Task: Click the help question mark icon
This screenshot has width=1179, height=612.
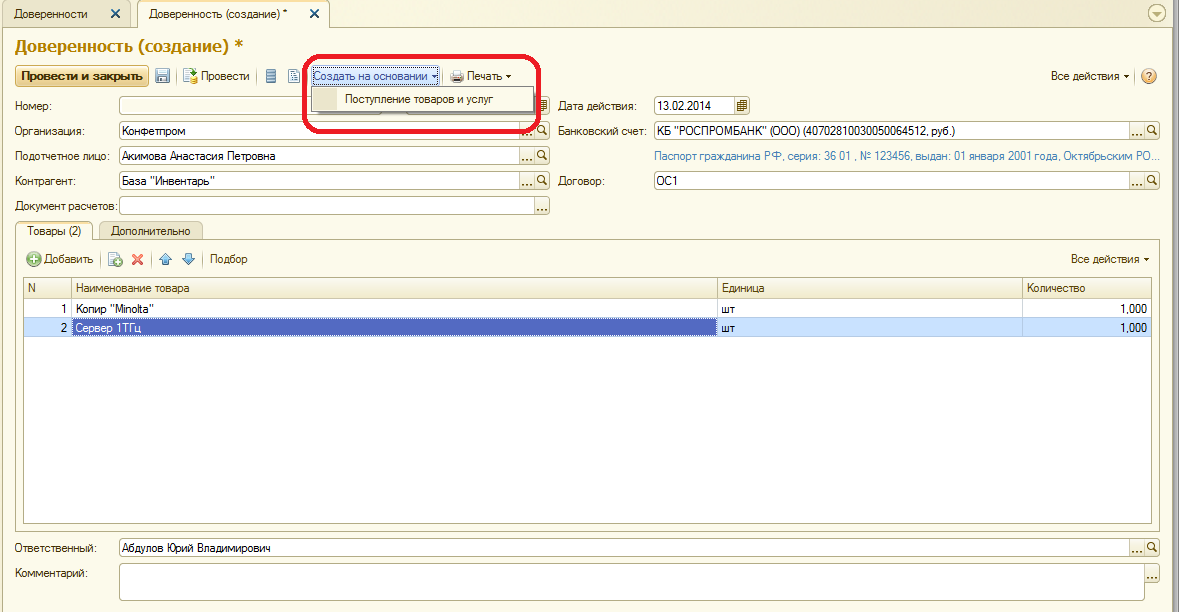Action: point(1148,76)
